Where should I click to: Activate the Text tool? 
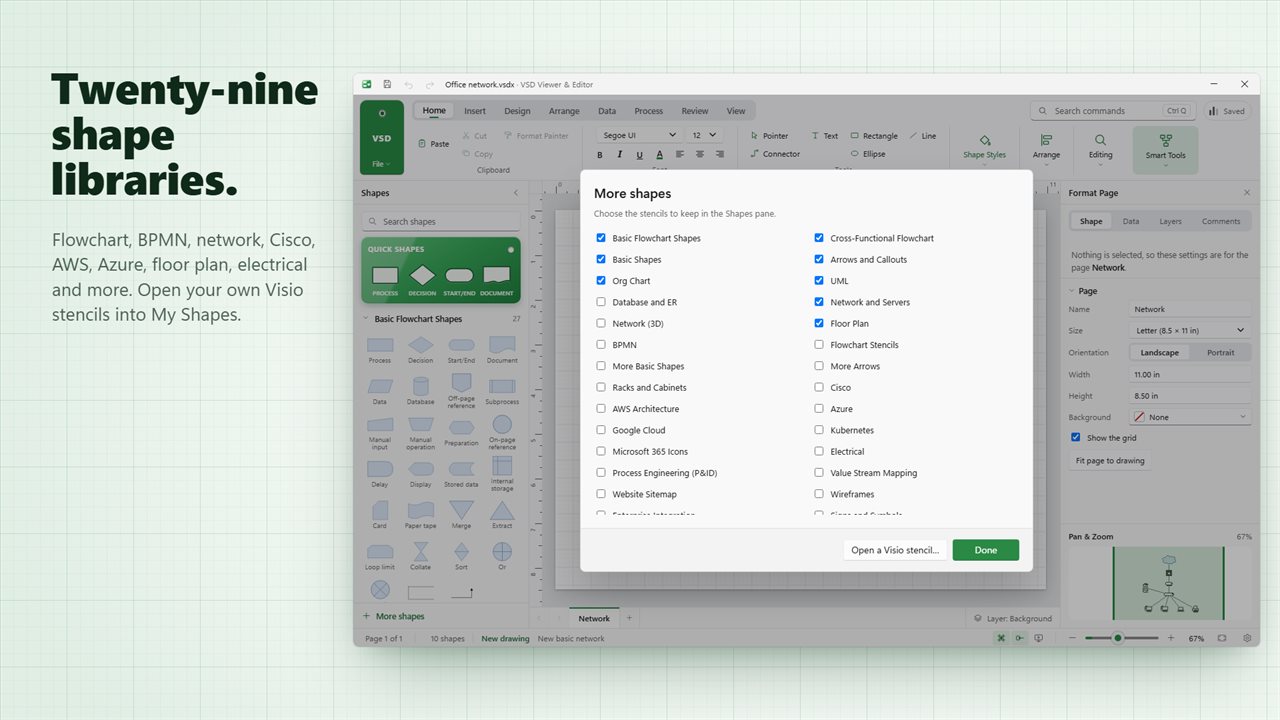click(825, 136)
